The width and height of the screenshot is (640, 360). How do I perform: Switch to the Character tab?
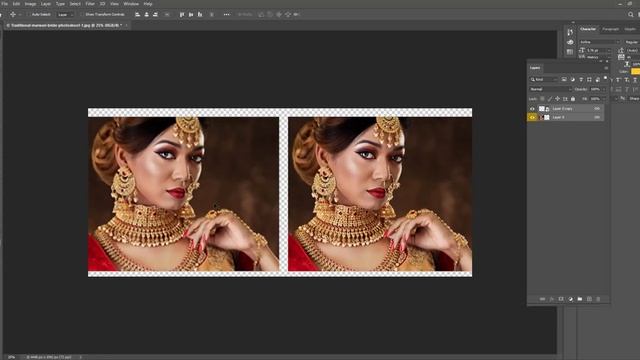point(588,29)
